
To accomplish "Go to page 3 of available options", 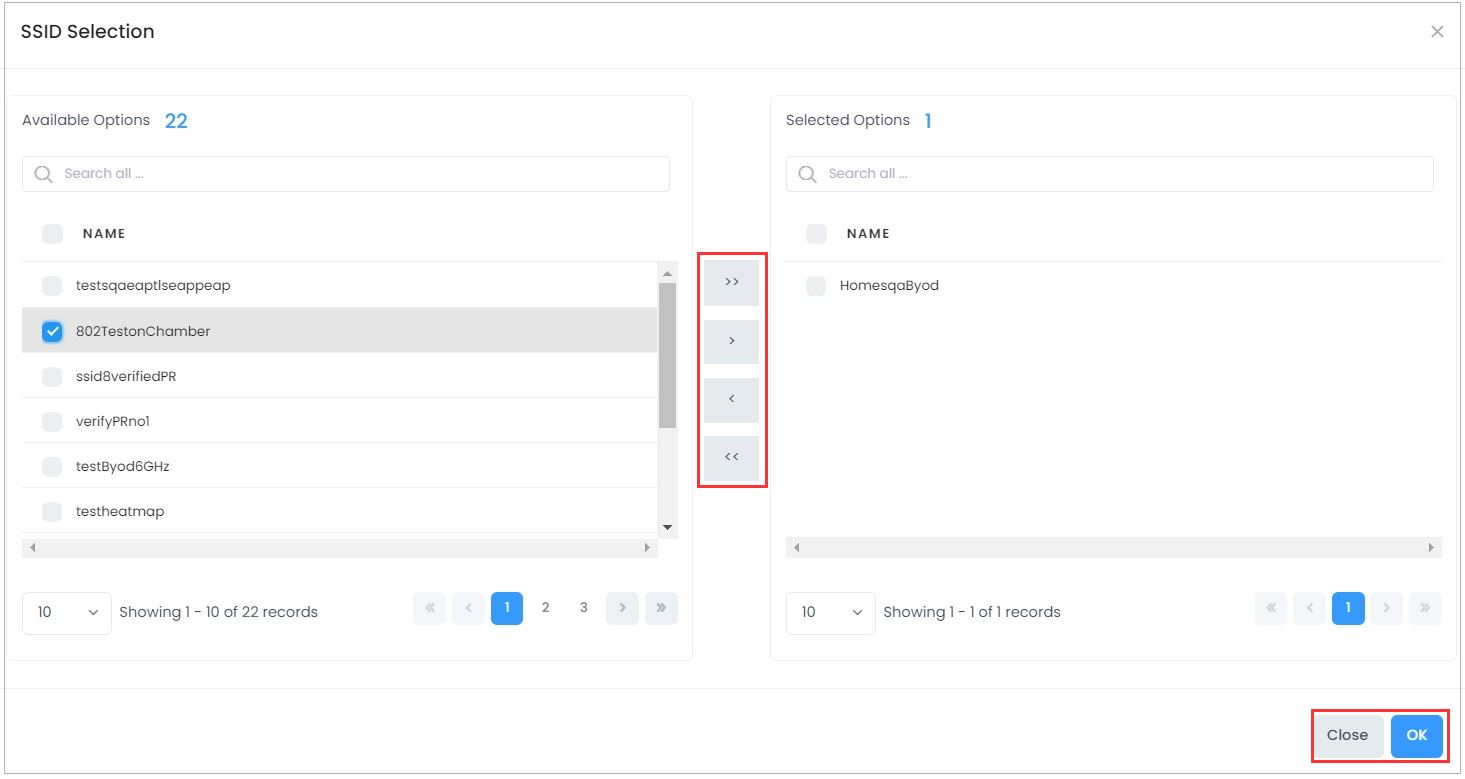I will tap(584, 608).
